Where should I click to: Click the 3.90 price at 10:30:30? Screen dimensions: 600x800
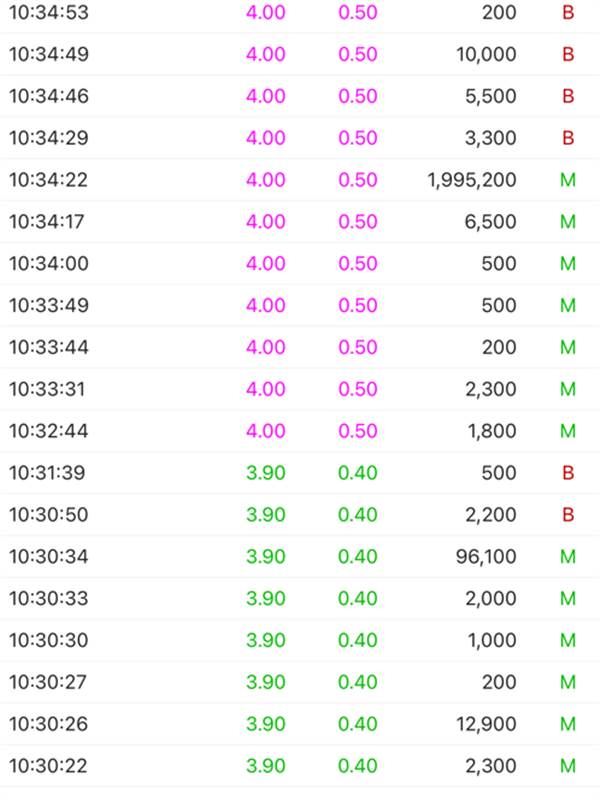pyautogui.click(x=265, y=641)
